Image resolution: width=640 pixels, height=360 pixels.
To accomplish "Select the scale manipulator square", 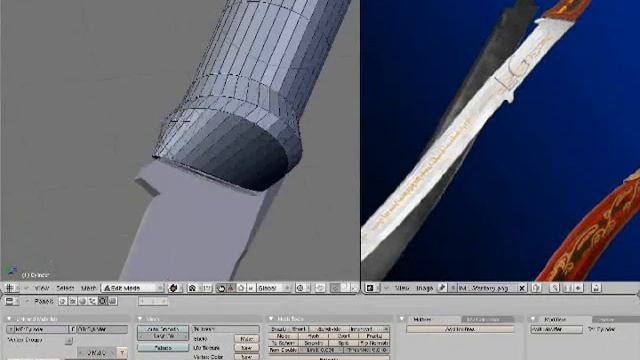I will pos(251,288).
